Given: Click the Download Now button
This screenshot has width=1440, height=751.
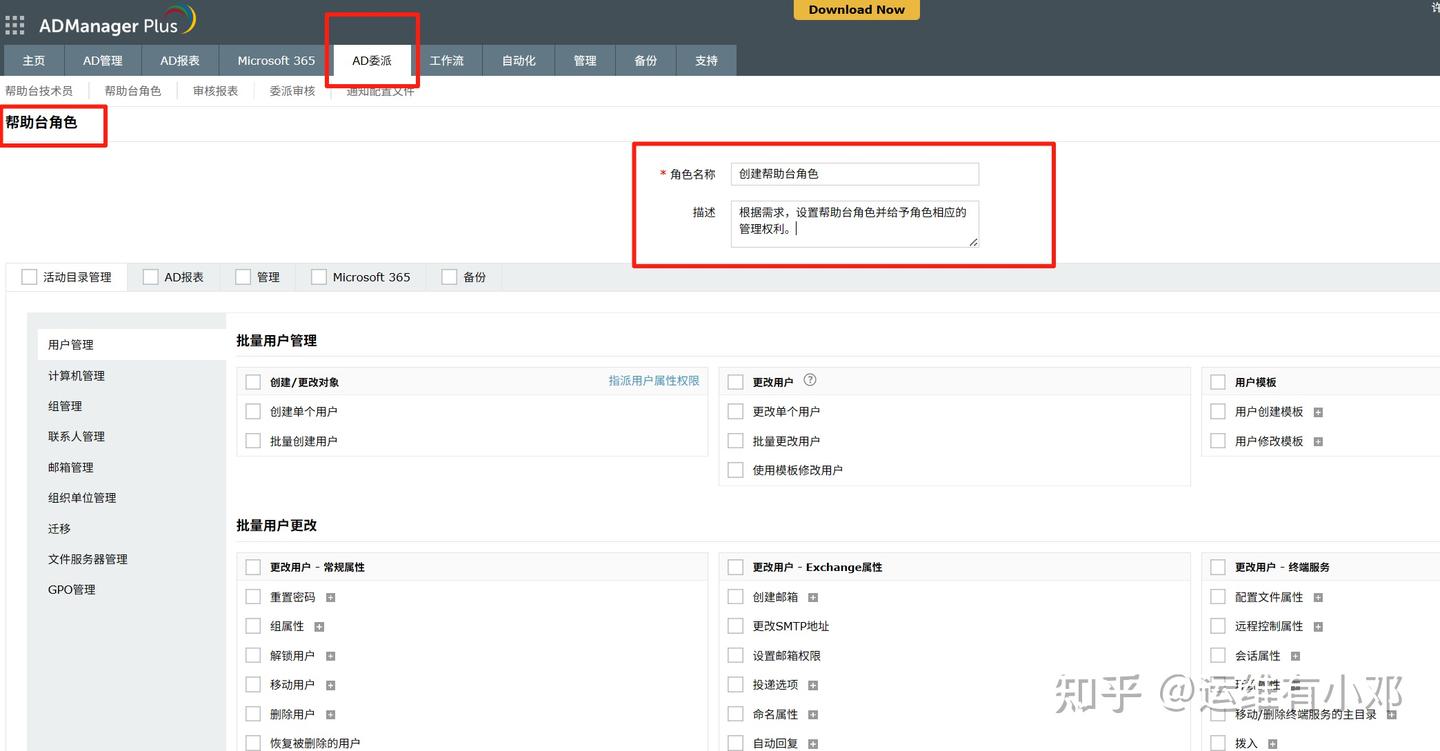Looking at the screenshot, I should [x=856, y=9].
